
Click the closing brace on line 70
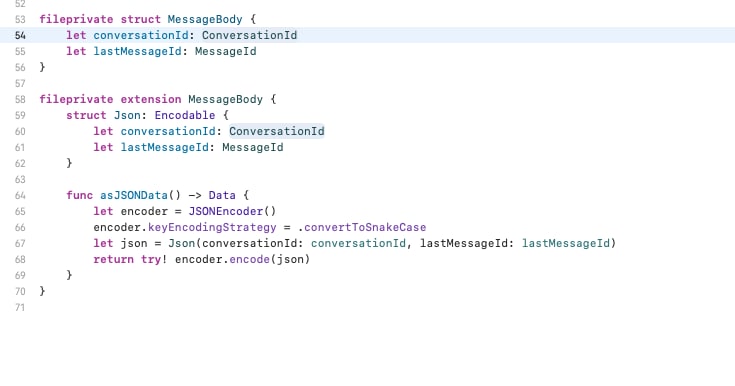click(x=42, y=291)
